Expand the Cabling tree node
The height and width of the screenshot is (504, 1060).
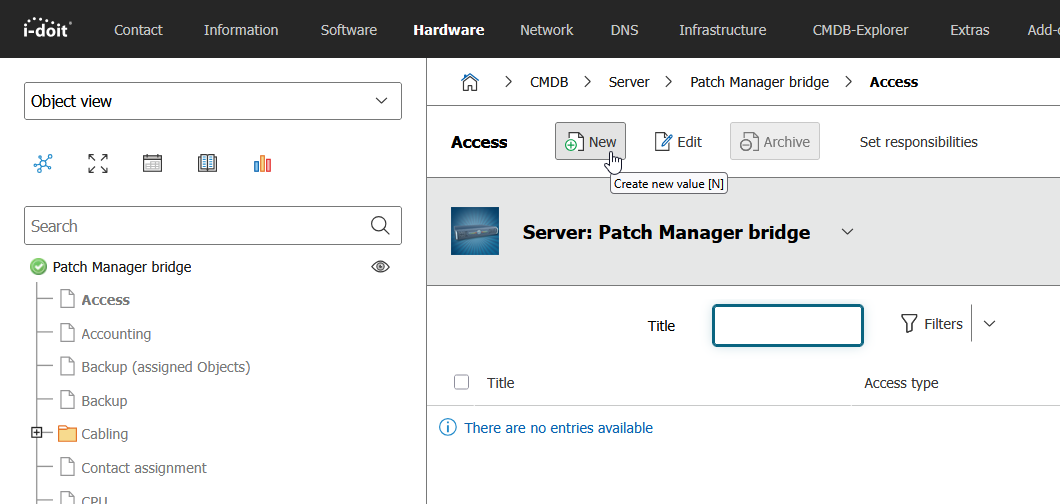[37, 433]
